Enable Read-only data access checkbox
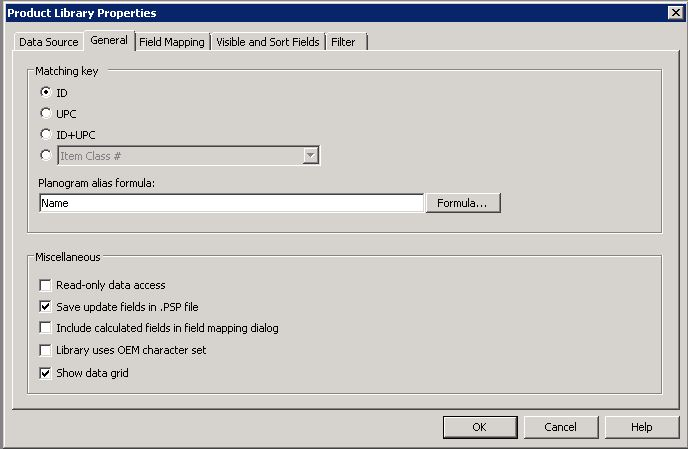Viewport: 688px width, 449px height. (x=45, y=285)
